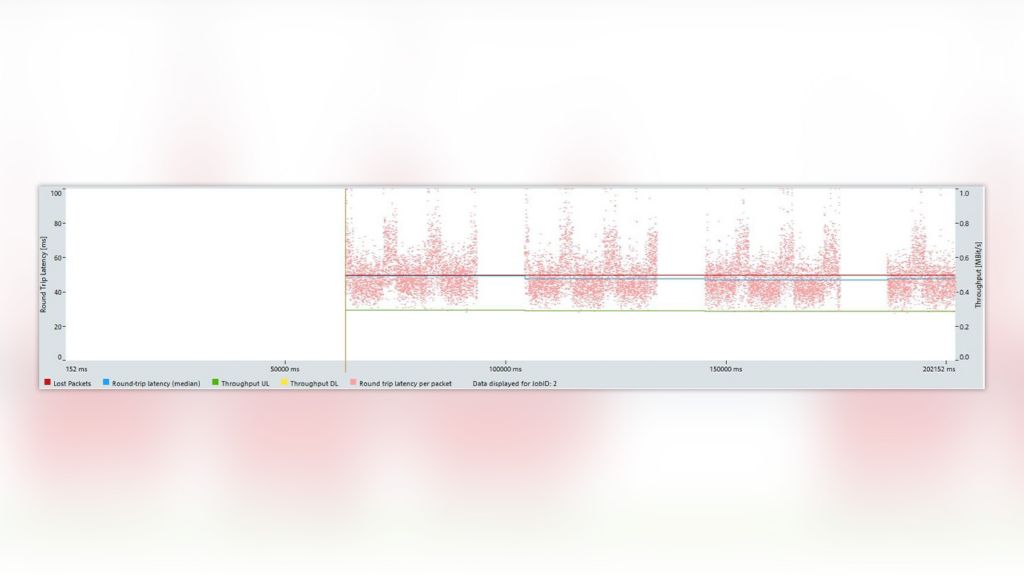Click the 50000 ms time axis tick
1024x576 pixels.
[x=285, y=369]
